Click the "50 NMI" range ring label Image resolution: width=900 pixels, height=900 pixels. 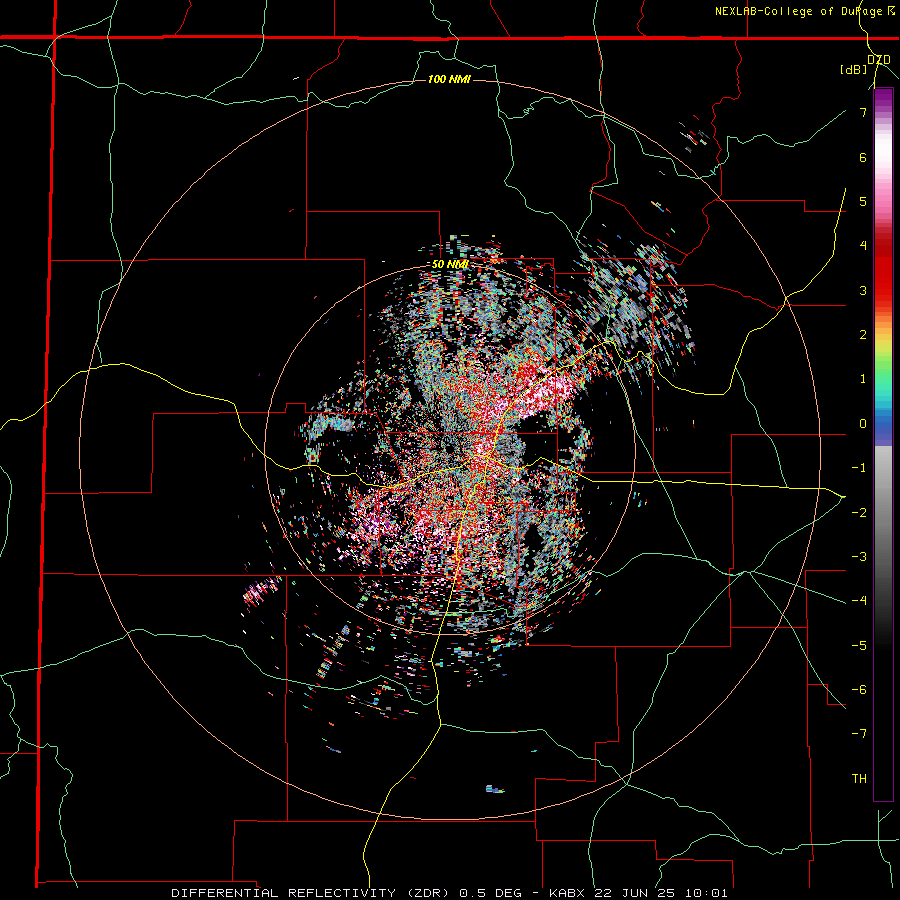click(x=450, y=265)
